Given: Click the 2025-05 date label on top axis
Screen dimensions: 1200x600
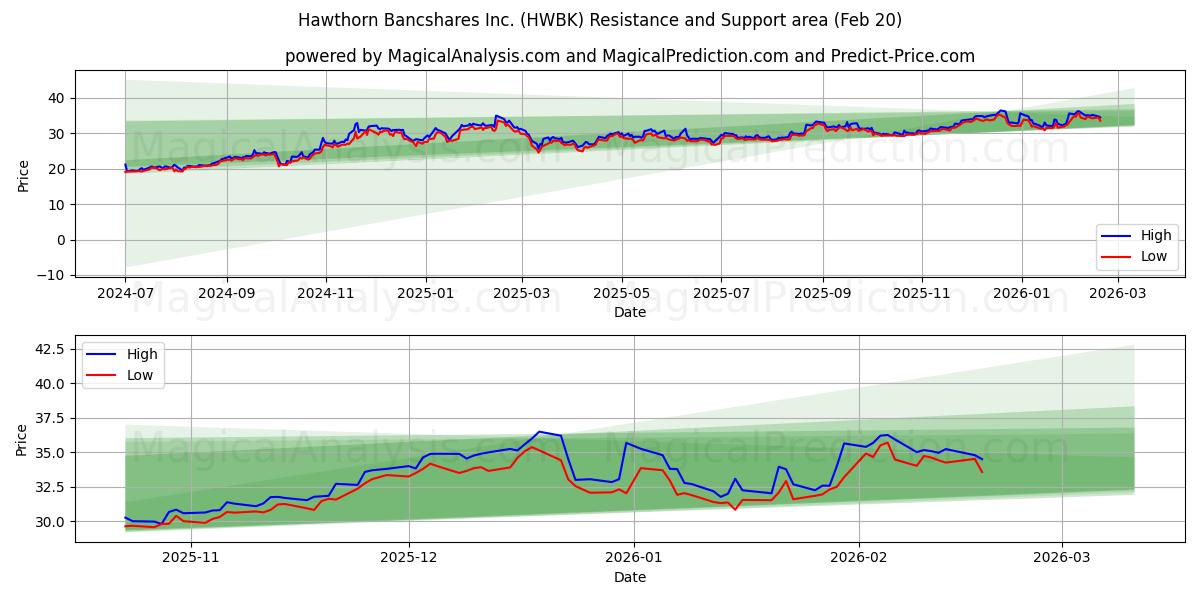Looking at the screenshot, I should tap(622, 294).
